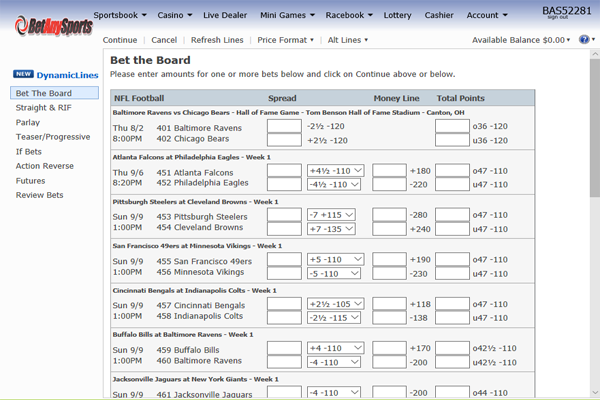
Task: Open Atlanta Falcons +4½ -110 spread dropdown
Action: point(335,170)
